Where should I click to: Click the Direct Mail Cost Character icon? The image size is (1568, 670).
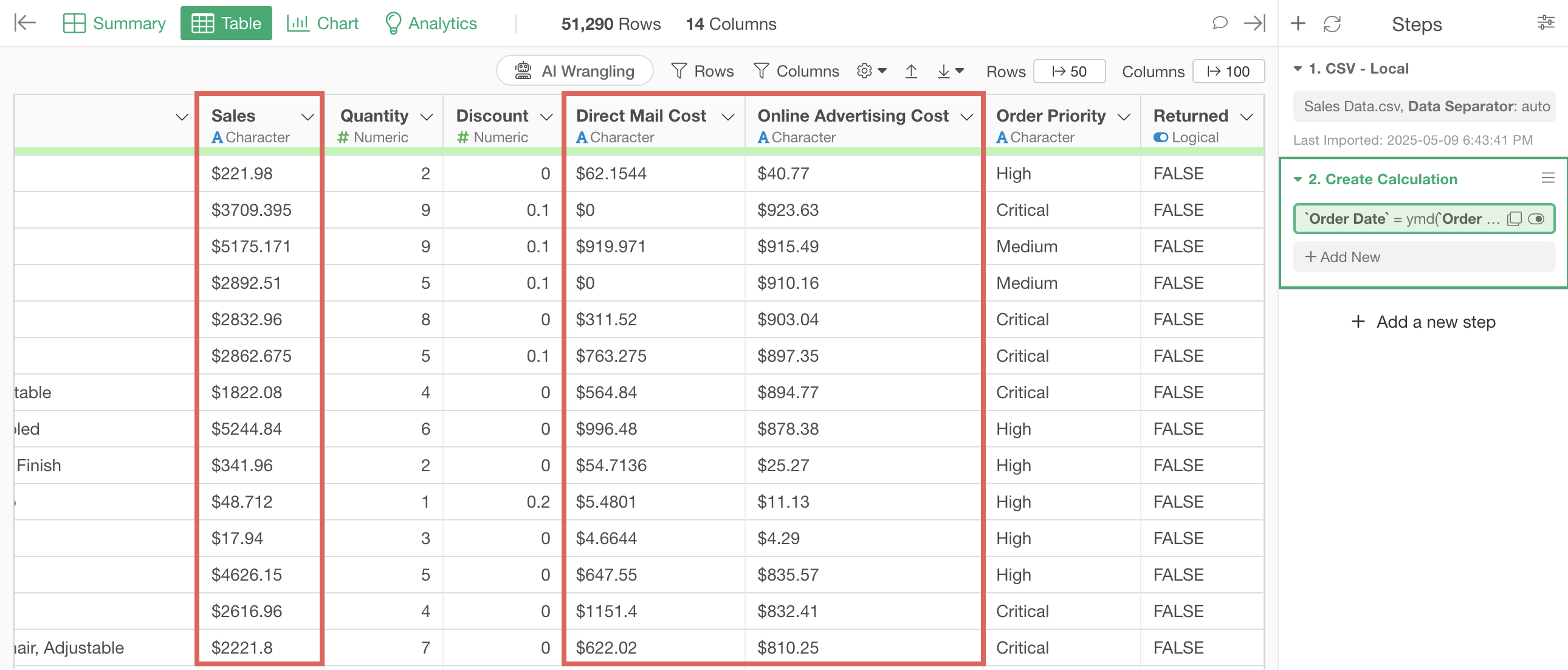(581, 137)
